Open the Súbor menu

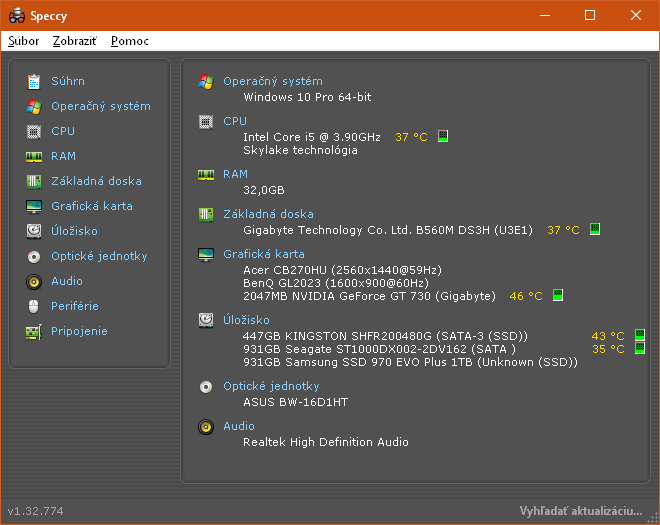pos(23,41)
